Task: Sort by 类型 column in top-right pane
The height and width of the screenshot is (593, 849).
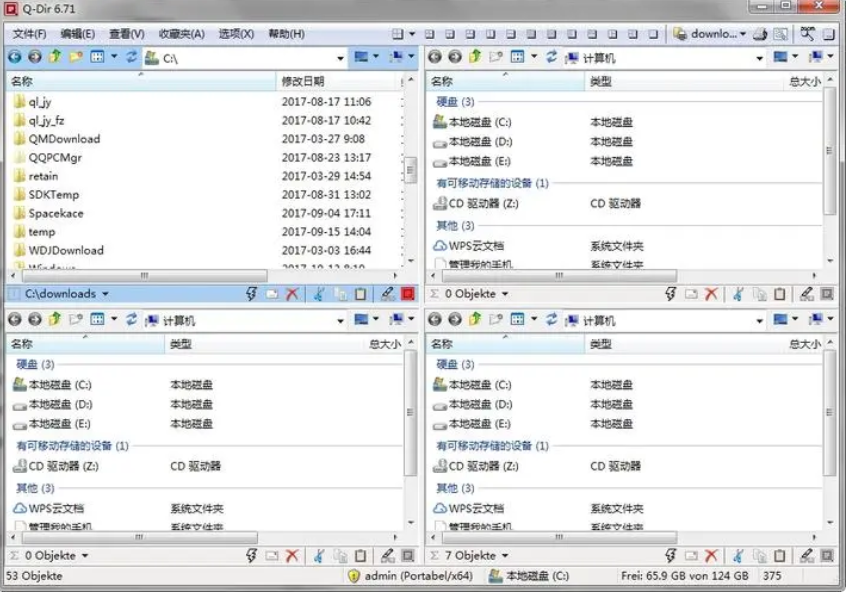Action: pos(683,82)
